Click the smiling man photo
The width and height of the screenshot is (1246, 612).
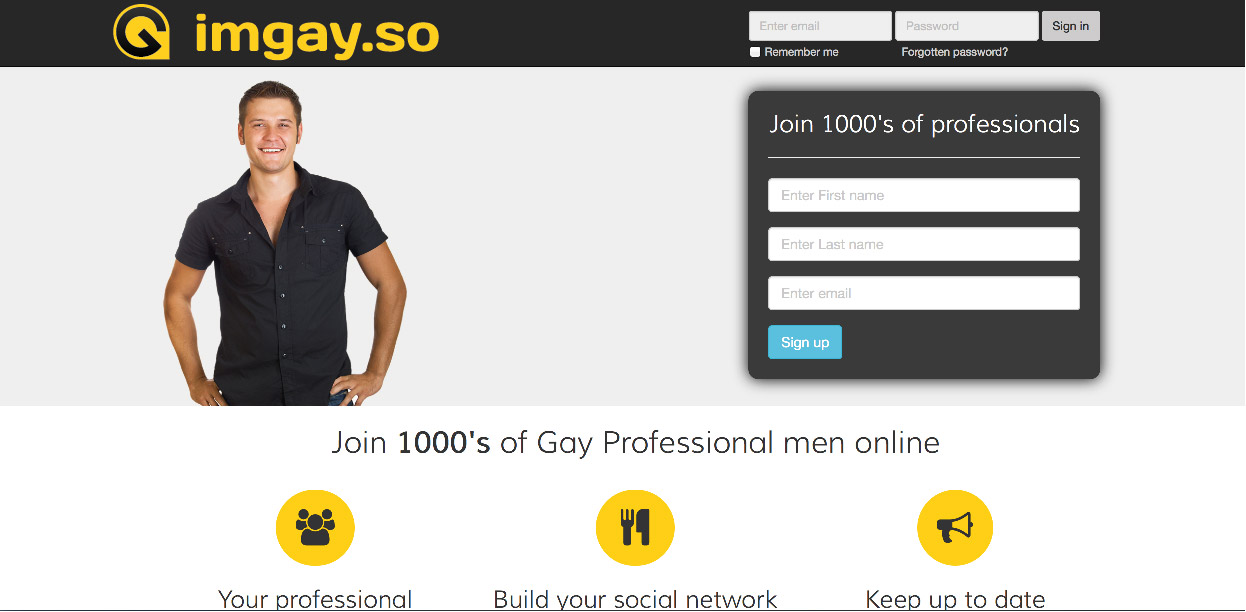click(285, 243)
